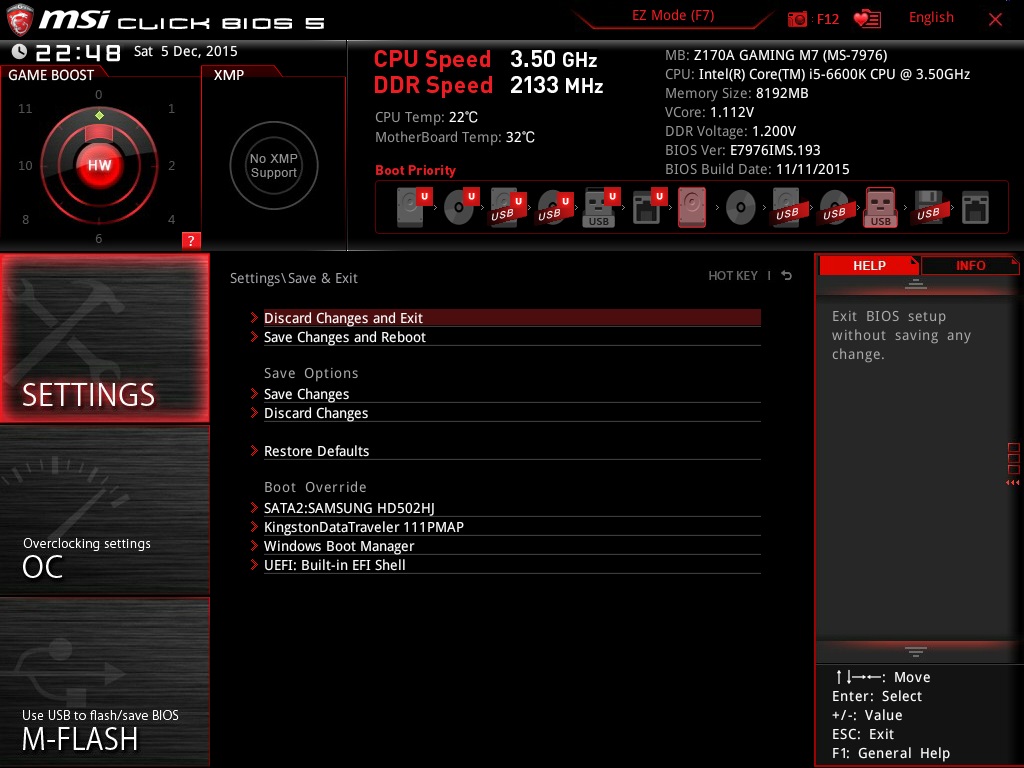Open favorites via the heart folder icon
Image resolution: width=1024 pixels, height=768 pixels.
(x=866, y=19)
